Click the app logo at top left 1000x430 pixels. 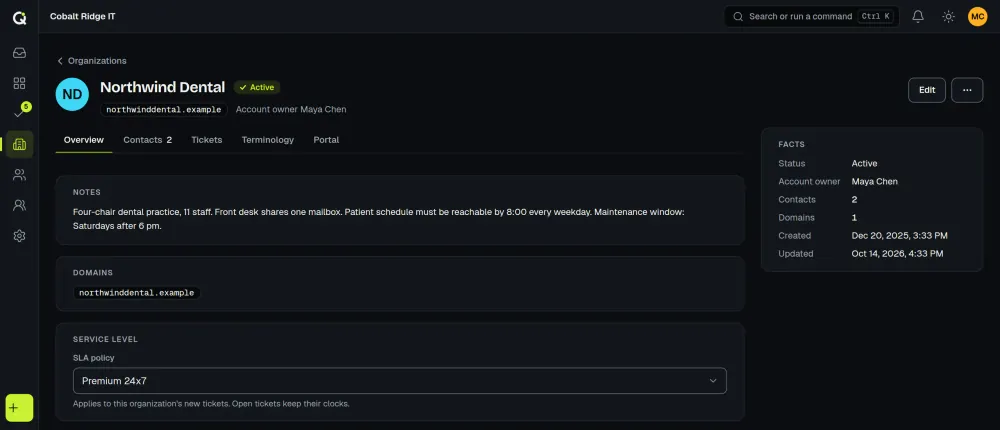[x=19, y=17]
